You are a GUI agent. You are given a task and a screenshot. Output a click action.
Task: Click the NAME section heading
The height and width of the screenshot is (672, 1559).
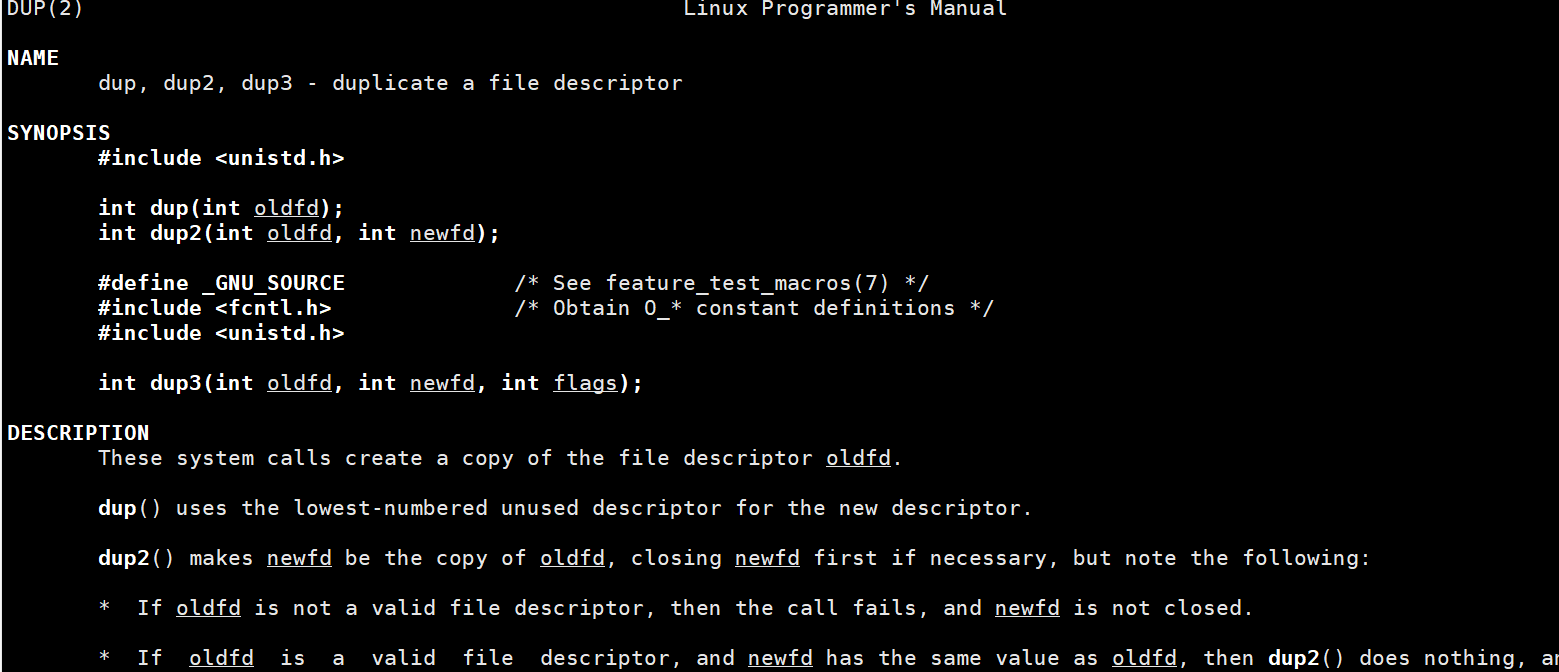pyautogui.click(x=33, y=58)
